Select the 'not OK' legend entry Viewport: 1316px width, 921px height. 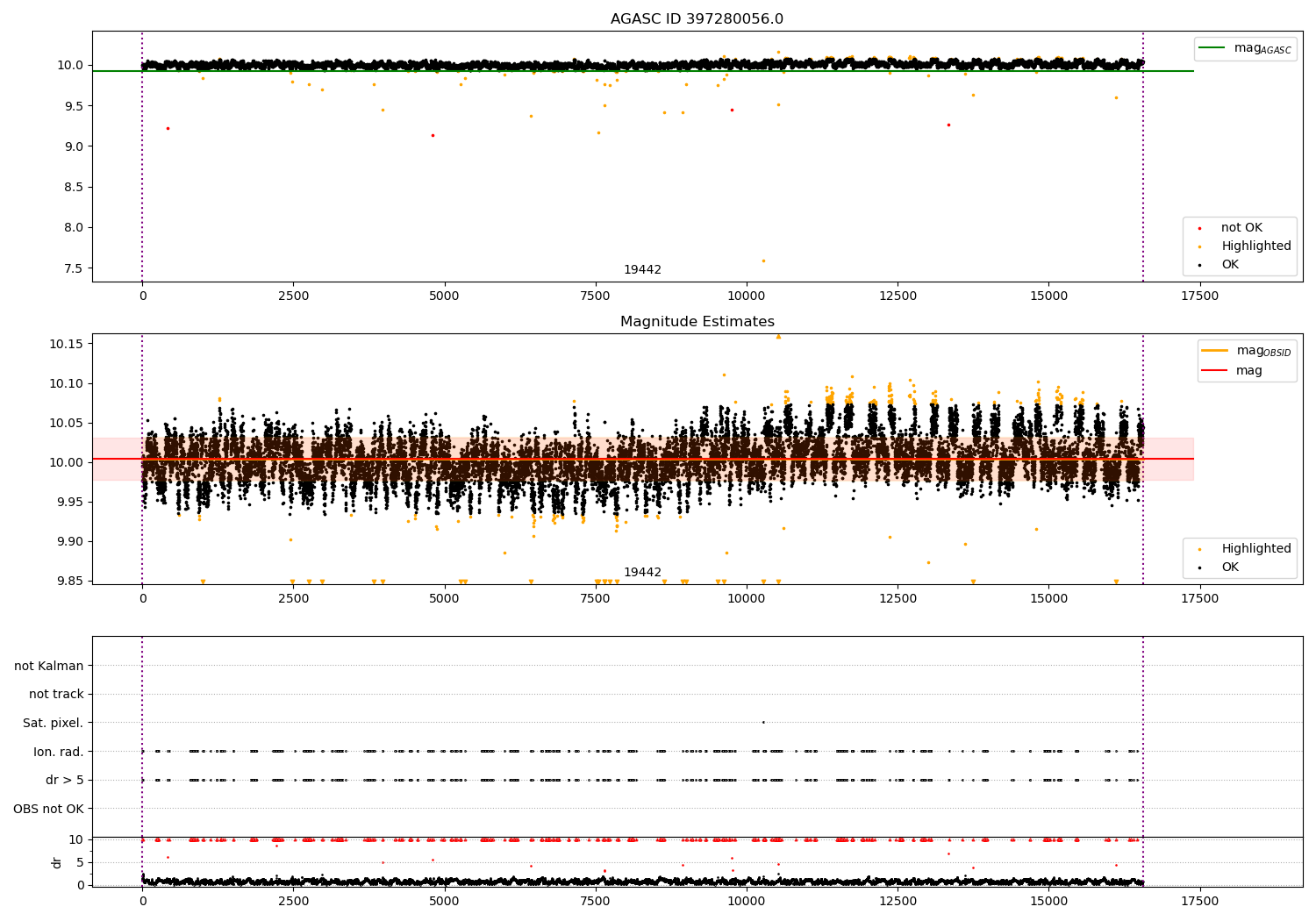pyautogui.click(x=1241, y=228)
